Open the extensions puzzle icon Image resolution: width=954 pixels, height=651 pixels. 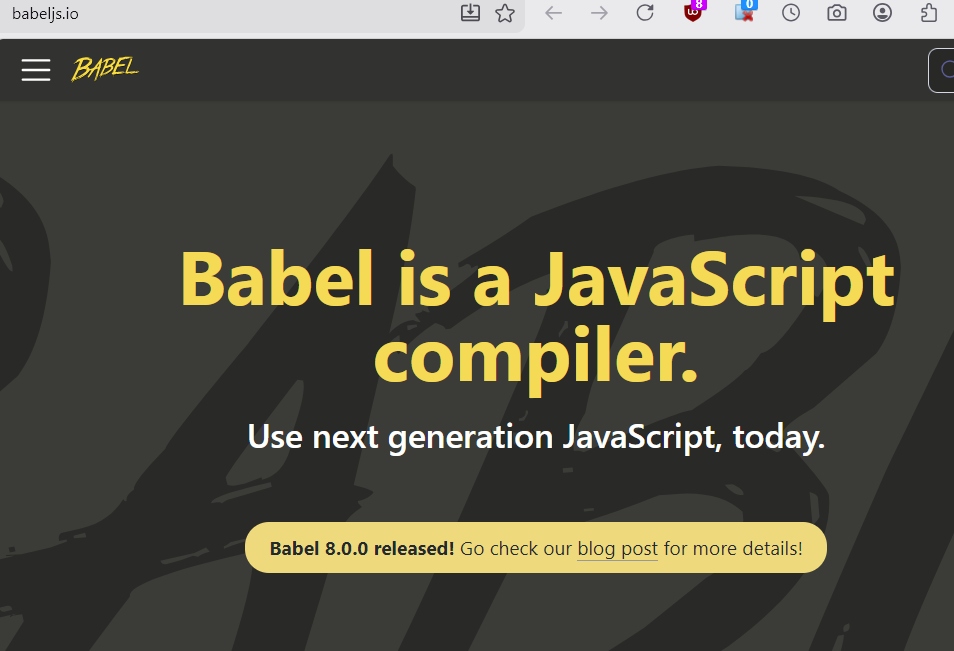928,13
